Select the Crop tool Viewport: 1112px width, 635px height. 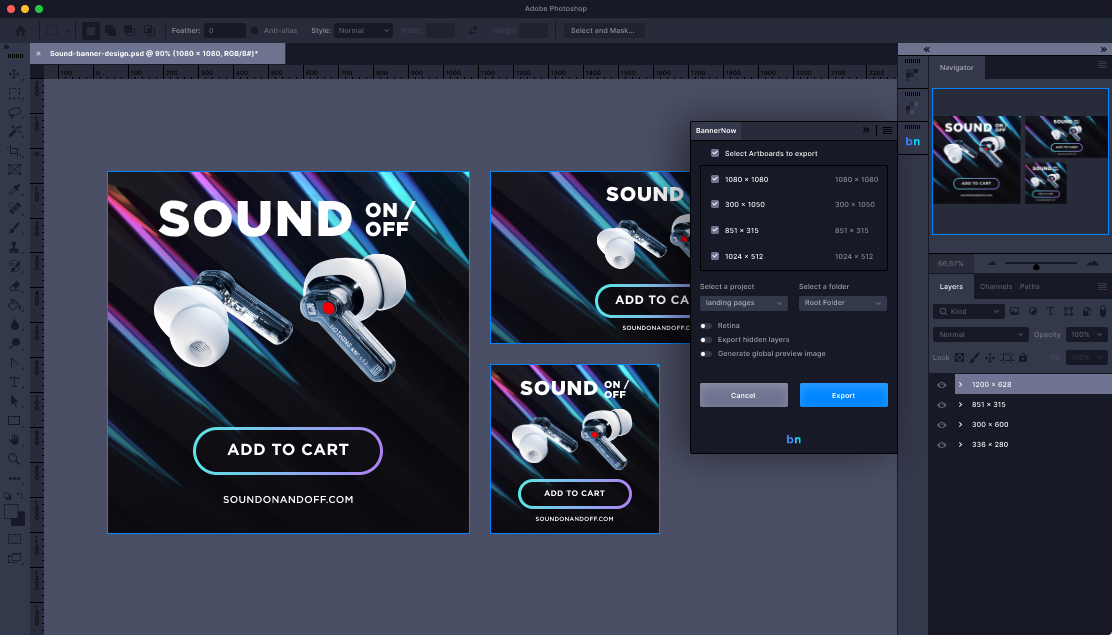pyautogui.click(x=14, y=150)
